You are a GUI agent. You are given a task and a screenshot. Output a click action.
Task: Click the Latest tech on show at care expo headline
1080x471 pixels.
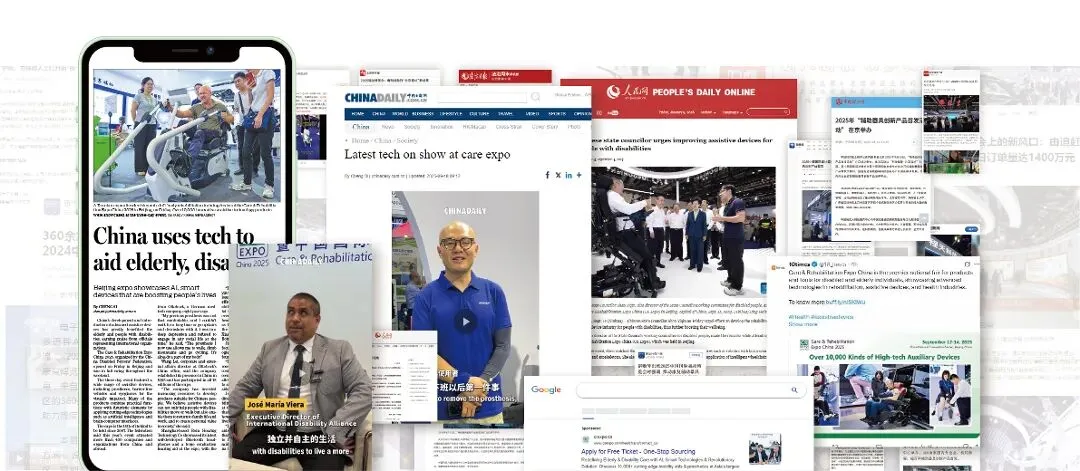click(x=427, y=154)
